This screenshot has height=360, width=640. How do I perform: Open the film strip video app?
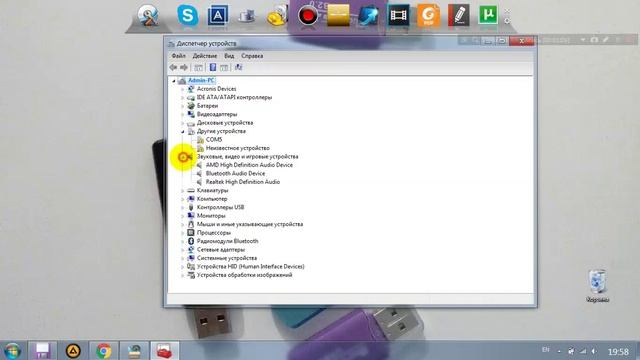click(x=398, y=16)
